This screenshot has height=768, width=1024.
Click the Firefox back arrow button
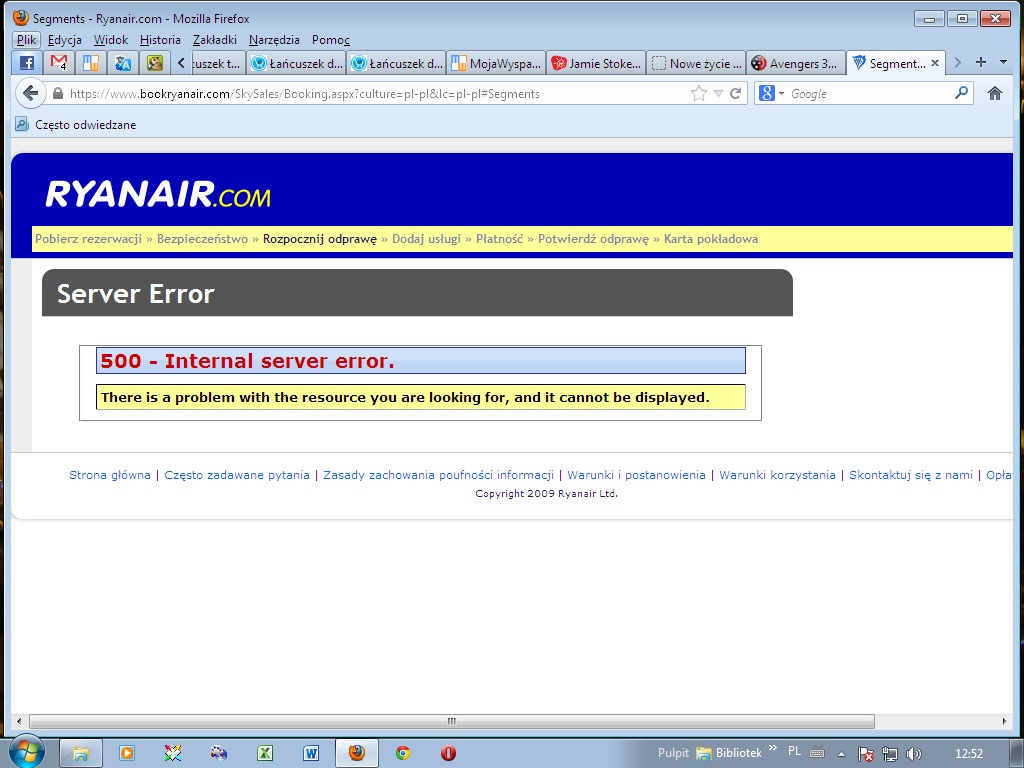[x=30, y=93]
